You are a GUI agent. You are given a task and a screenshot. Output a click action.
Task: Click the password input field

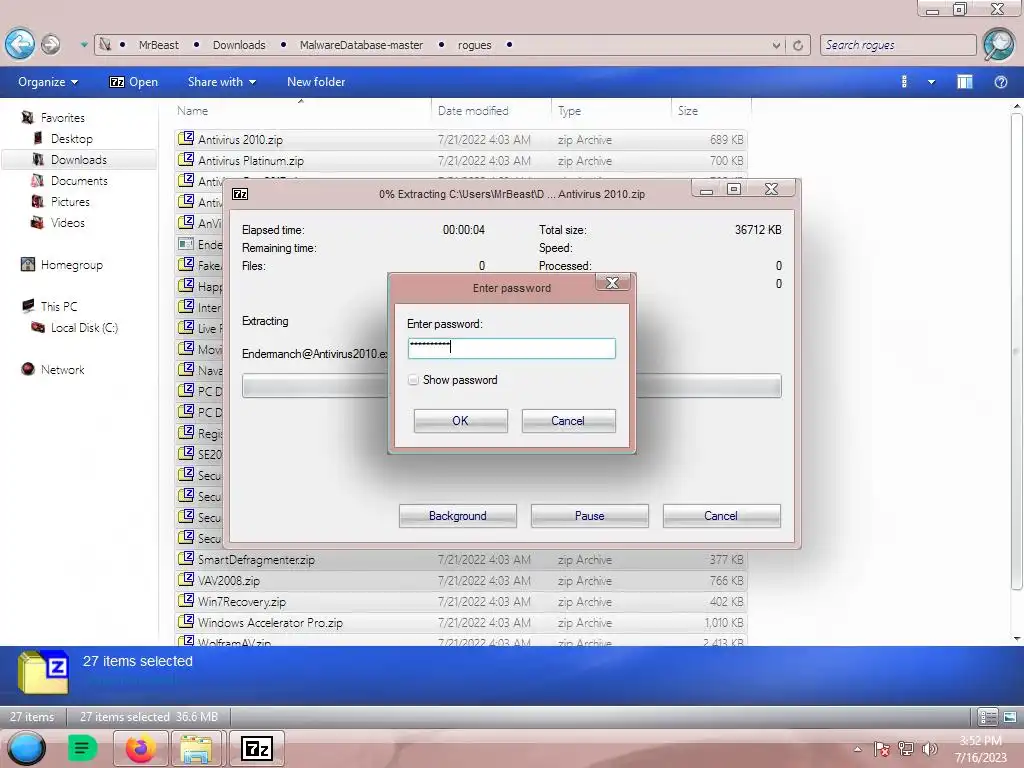click(x=511, y=348)
